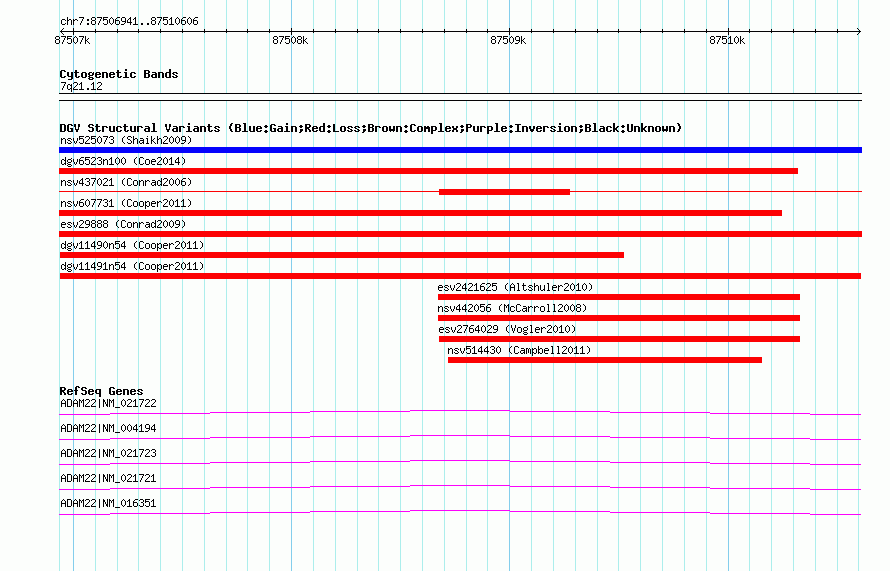890x571 pixels.
Task: Click the nsv525073 (Shaikh2009) label
Action: [x=126, y=140]
